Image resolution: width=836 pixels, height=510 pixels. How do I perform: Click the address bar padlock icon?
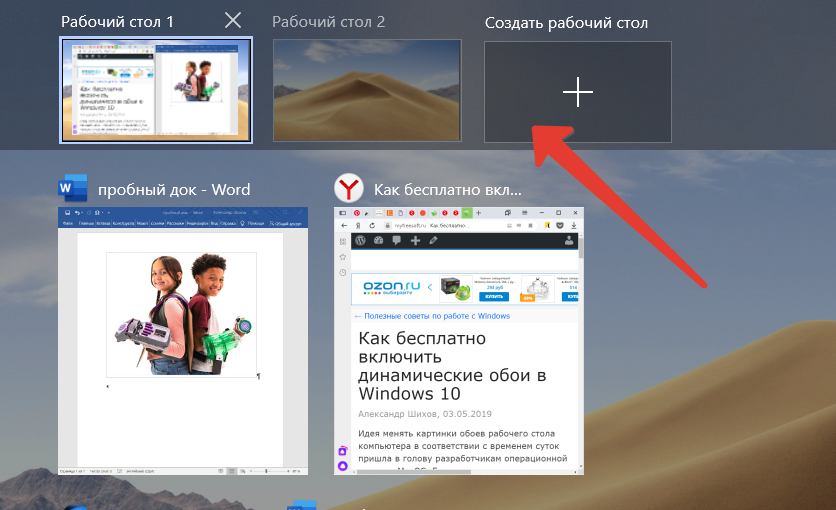(388, 226)
